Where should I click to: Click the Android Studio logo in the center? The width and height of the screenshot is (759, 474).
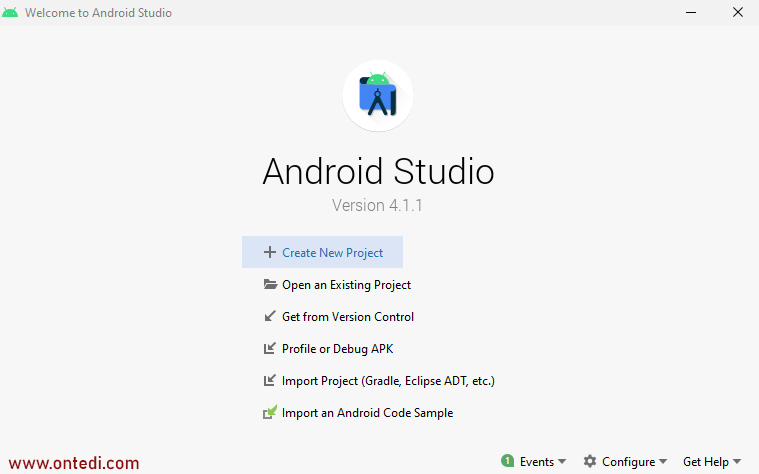(x=378, y=96)
